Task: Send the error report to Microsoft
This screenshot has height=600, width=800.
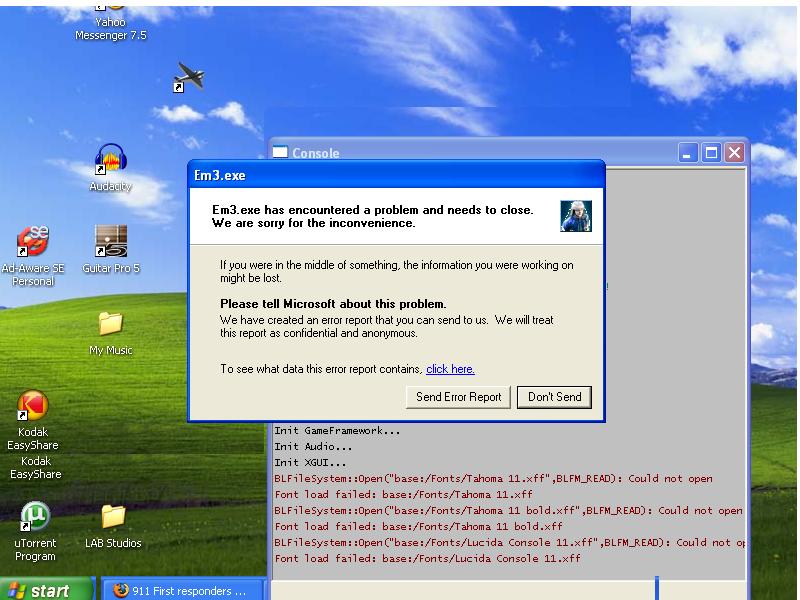Action: [458, 397]
